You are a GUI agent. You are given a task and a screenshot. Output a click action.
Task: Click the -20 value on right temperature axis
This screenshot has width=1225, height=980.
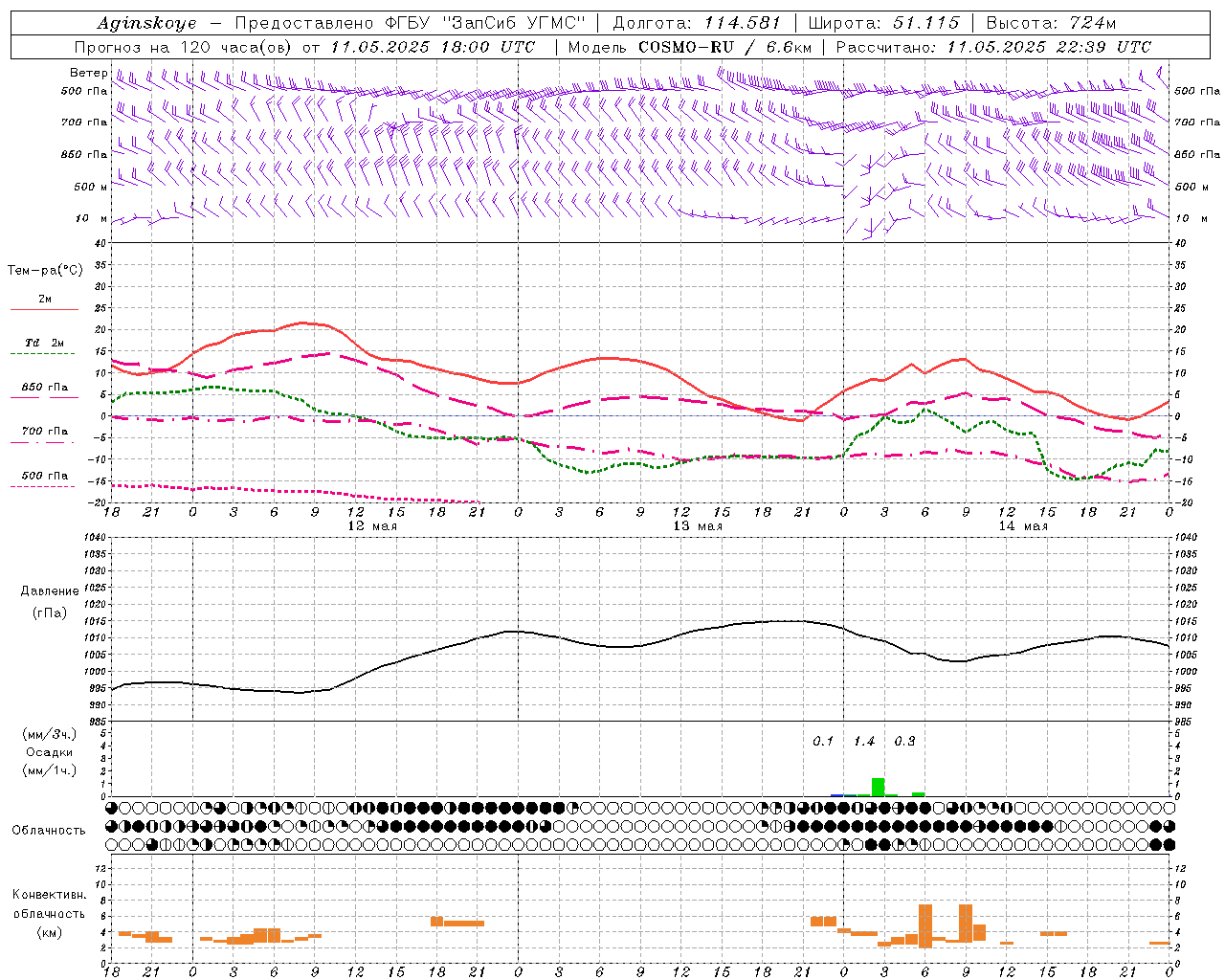(1183, 502)
